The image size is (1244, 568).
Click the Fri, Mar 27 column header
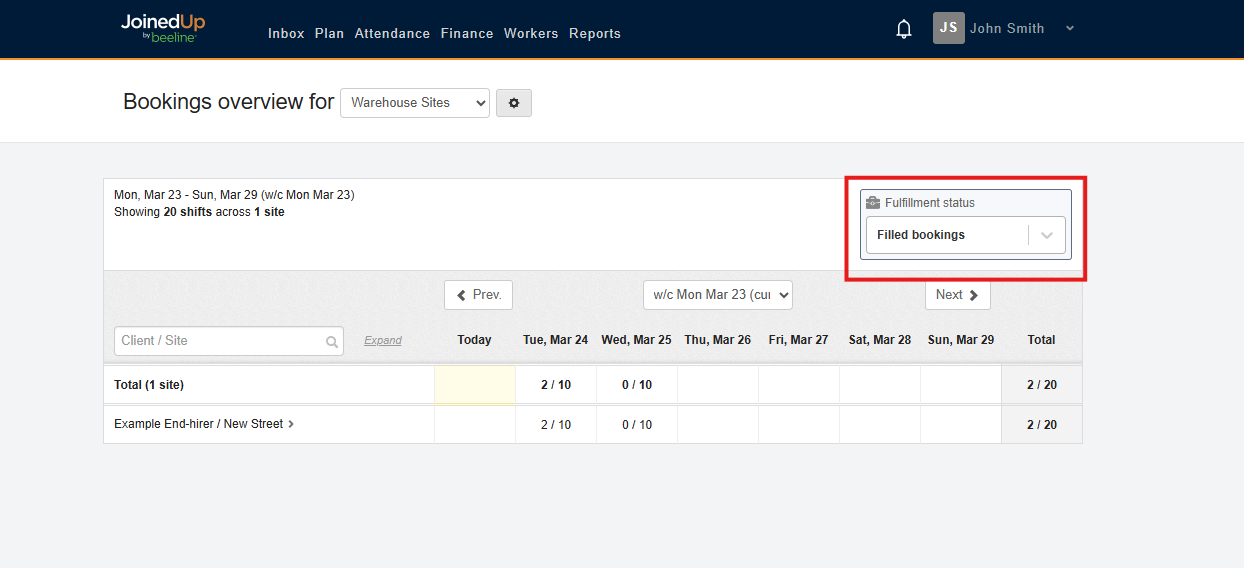(x=799, y=340)
